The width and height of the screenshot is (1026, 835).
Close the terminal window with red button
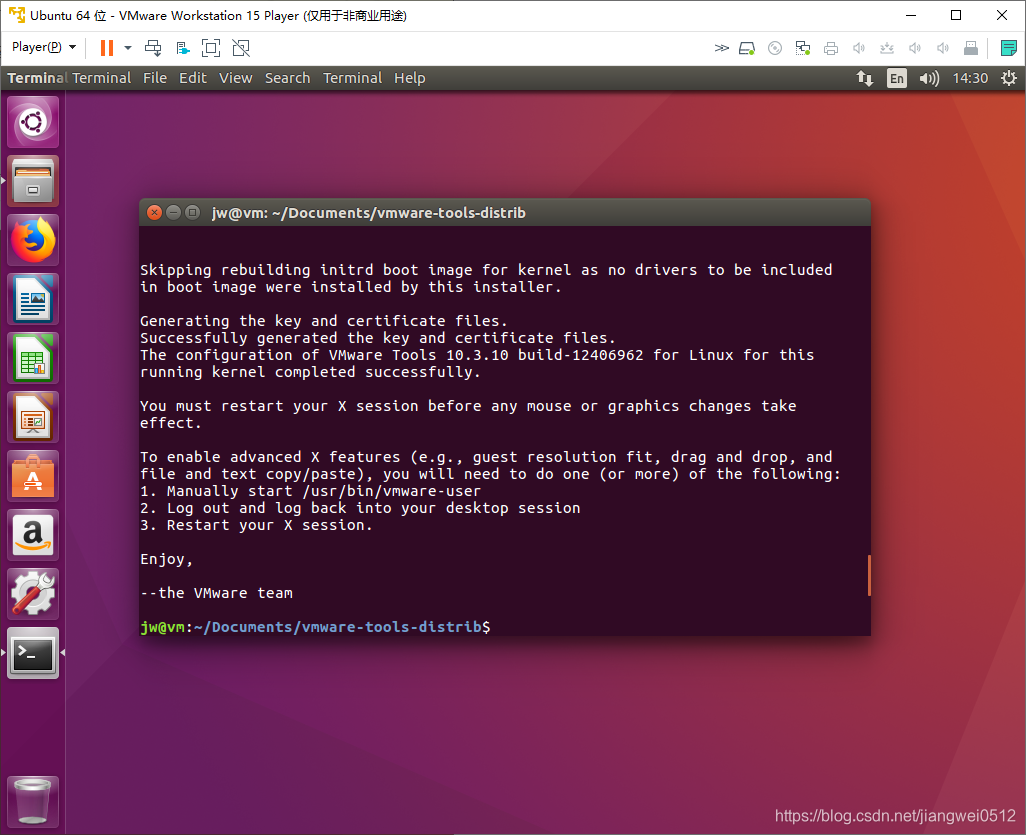pos(154,213)
